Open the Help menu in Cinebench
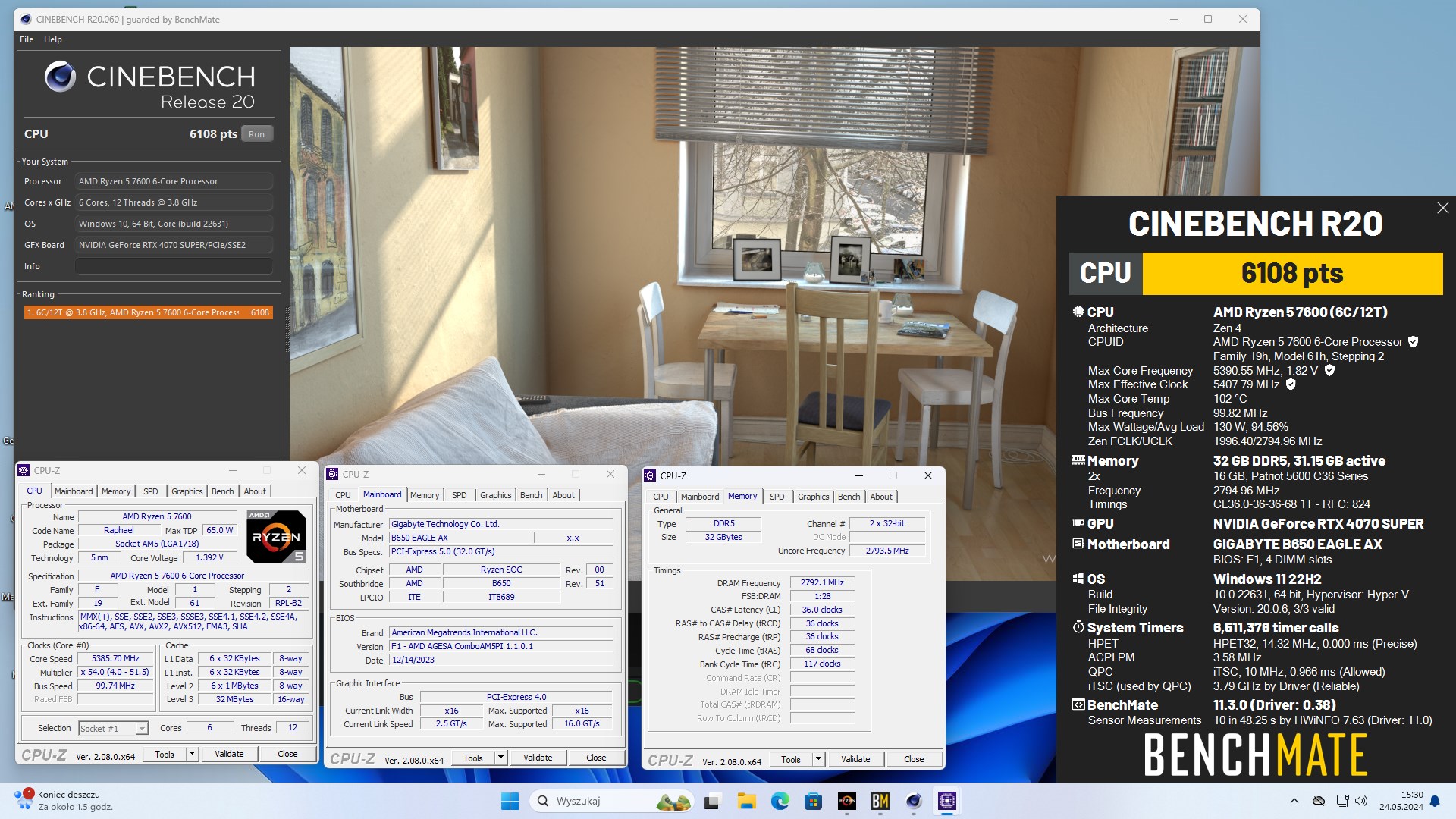This screenshot has width=1456, height=819. point(53,39)
